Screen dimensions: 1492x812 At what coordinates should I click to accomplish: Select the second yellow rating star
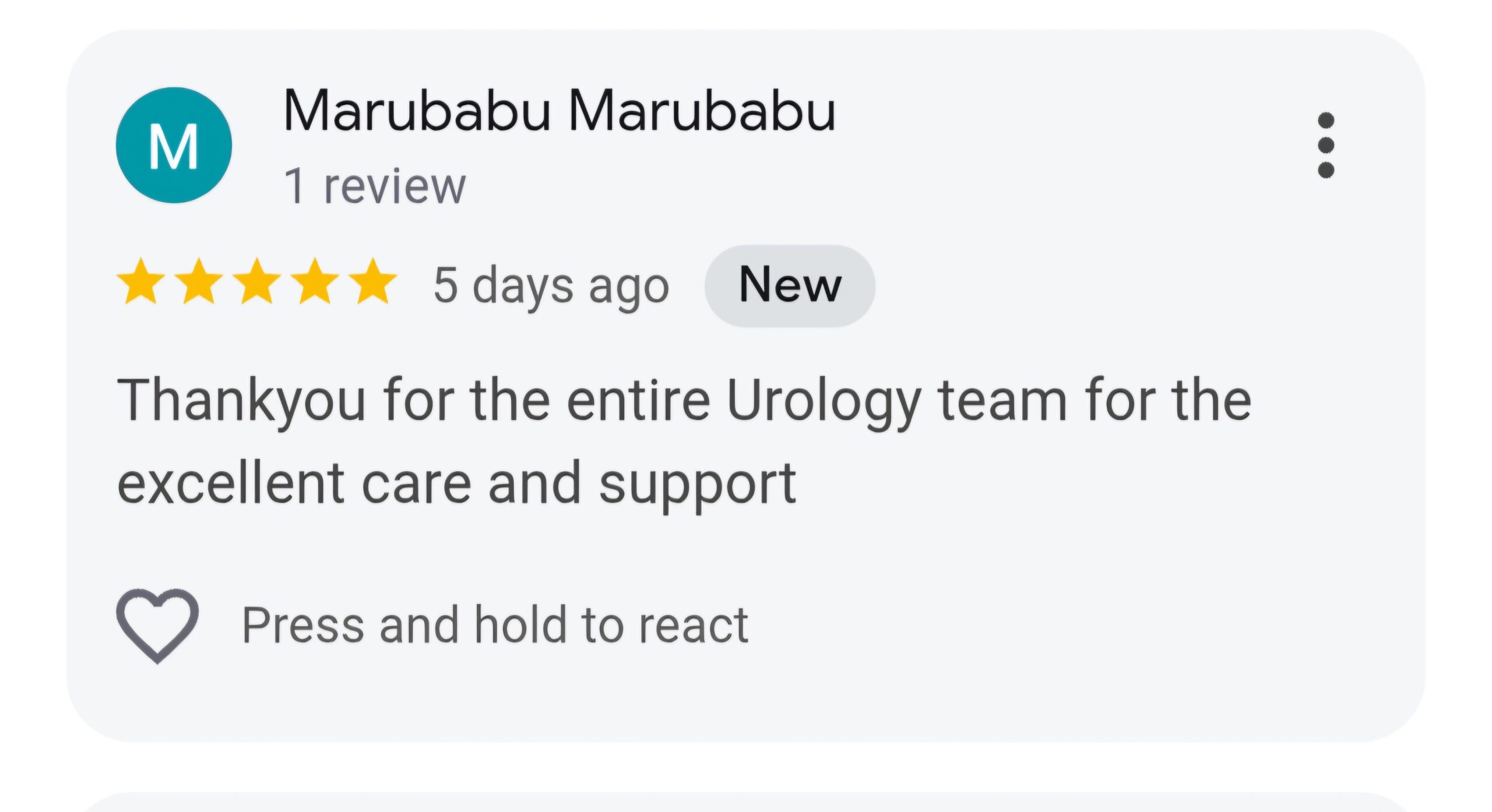click(199, 282)
